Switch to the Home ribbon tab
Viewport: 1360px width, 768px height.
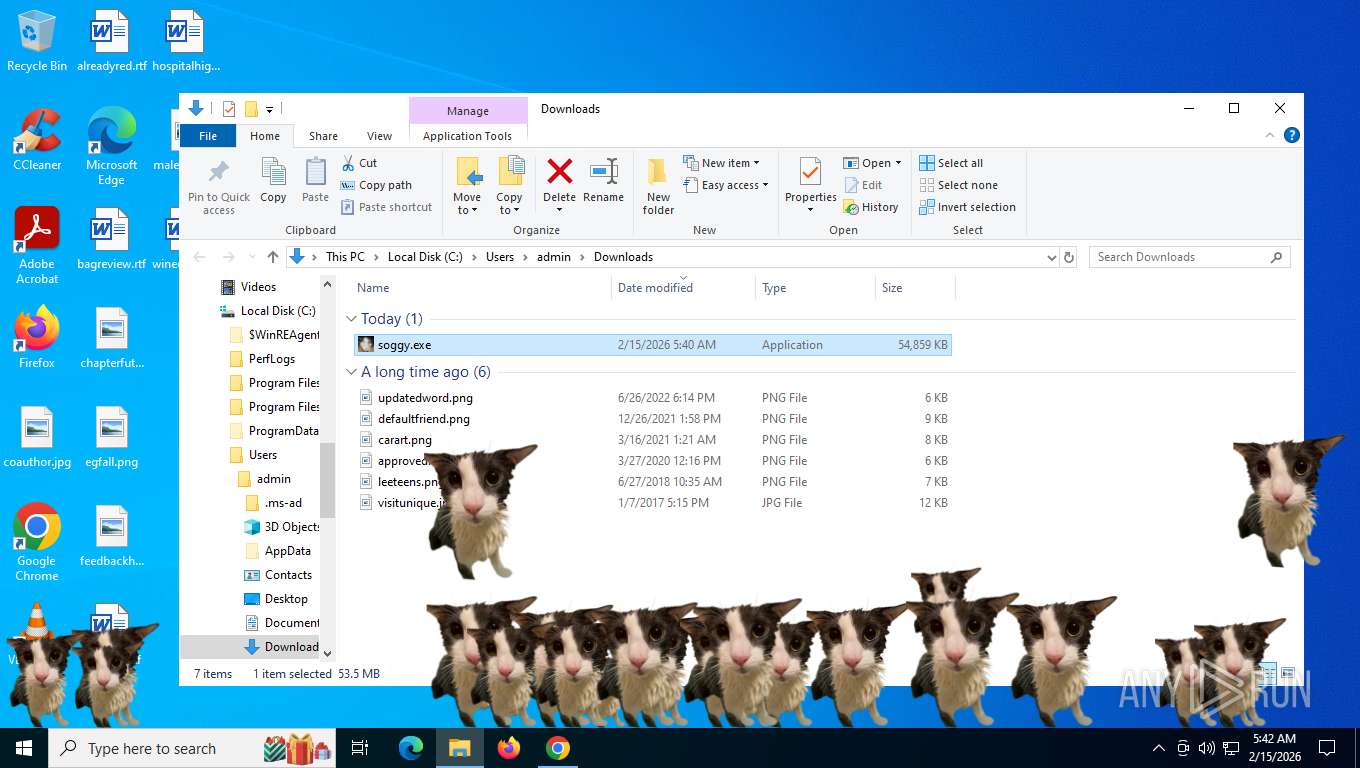click(265, 136)
